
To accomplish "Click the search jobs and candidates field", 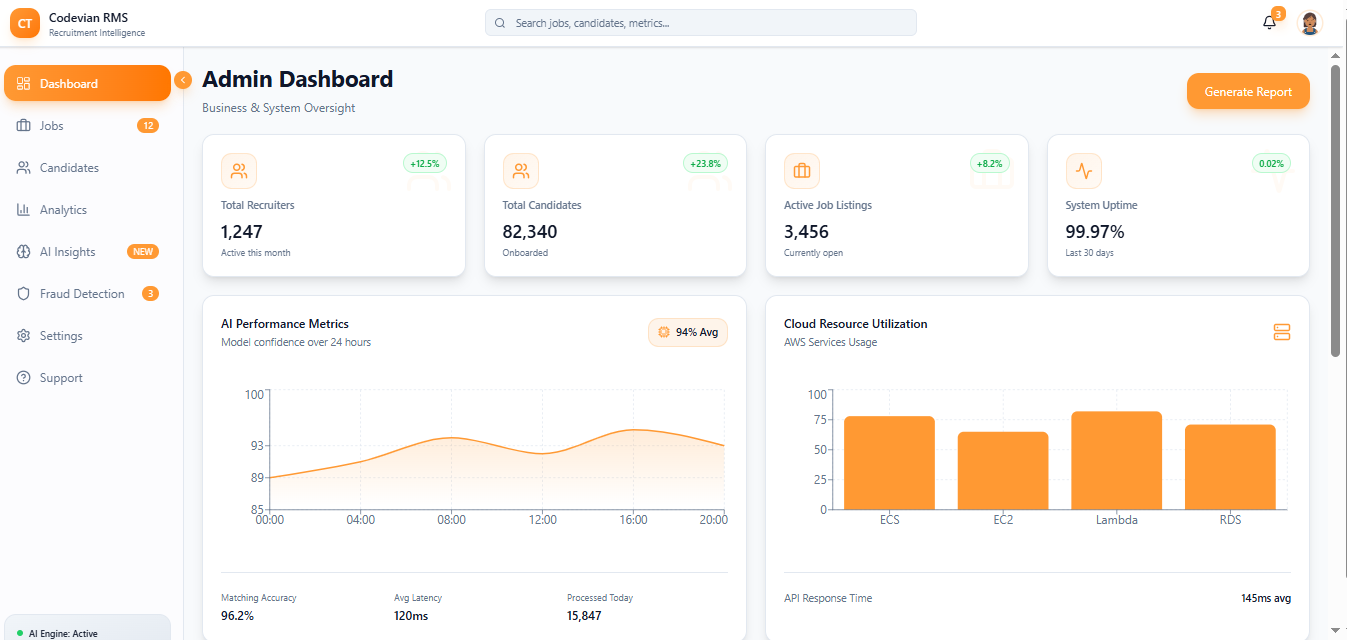I will click(700, 23).
